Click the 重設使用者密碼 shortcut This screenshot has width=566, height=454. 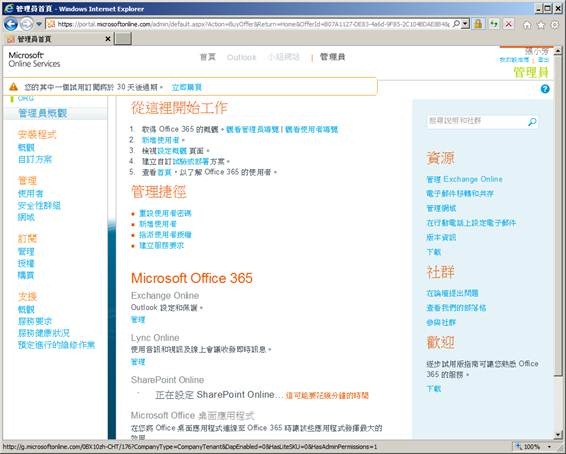click(165, 213)
